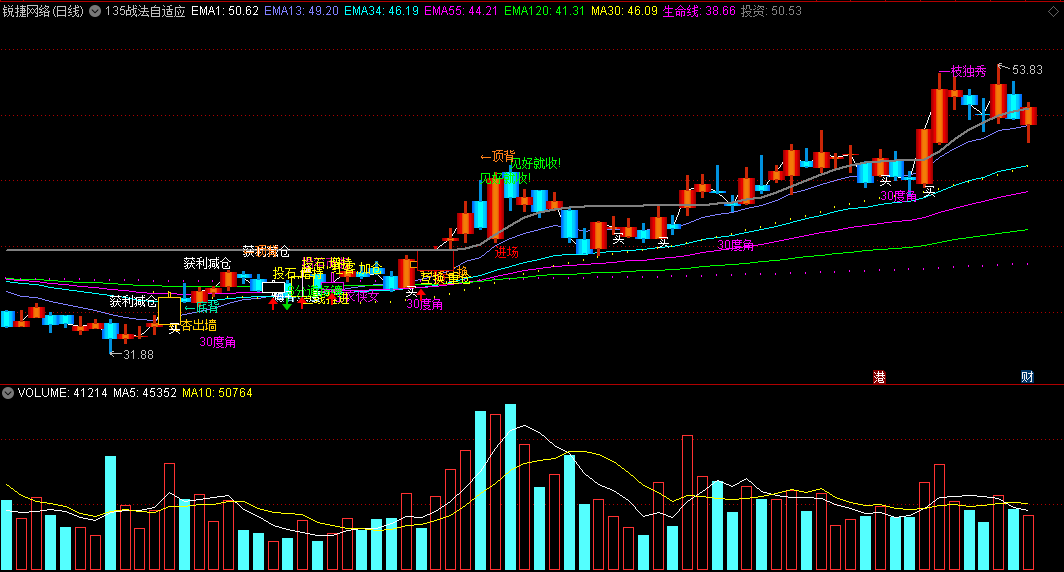Select the 生命线: 38.66 readout
The width and height of the screenshot is (1064, 572).
pos(699,11)
